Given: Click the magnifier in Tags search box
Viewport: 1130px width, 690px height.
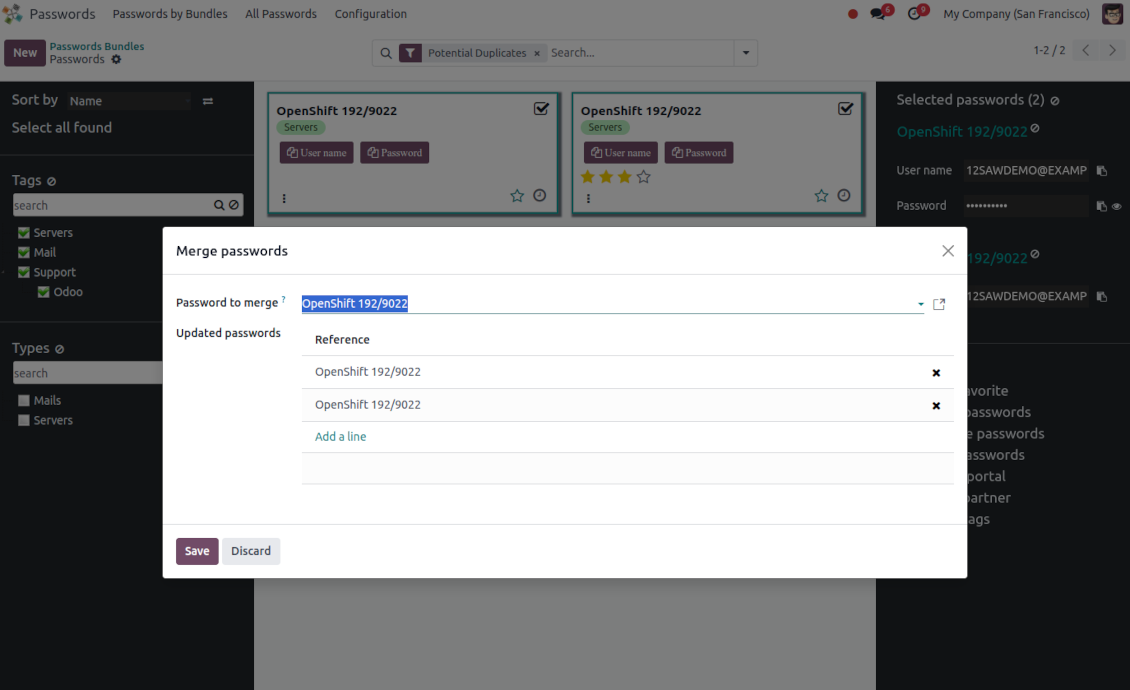Looking at the screenshot, I should [219, 205].
